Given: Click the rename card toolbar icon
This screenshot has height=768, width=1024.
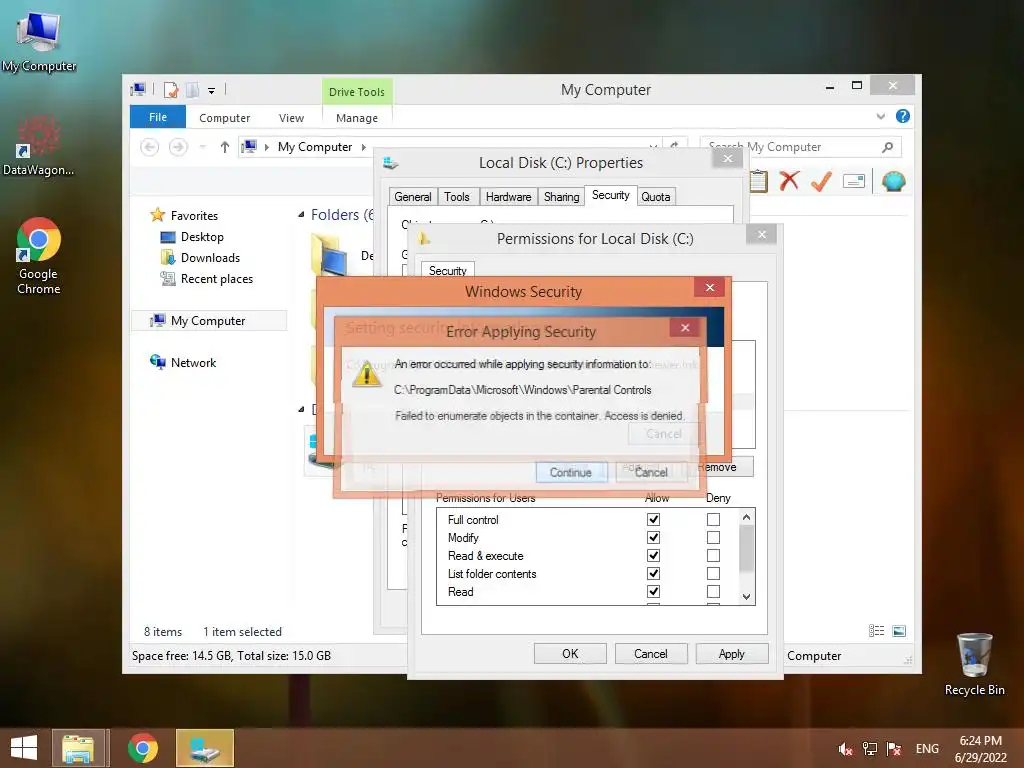Looking at the screenshot, I should (854, 181).
